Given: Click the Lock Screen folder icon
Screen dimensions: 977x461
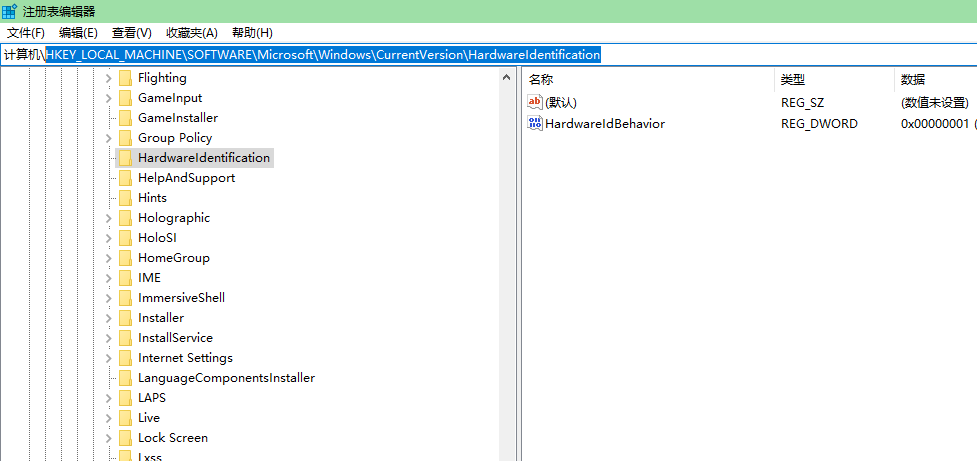Looking at the screenshot, I should [x=125, y=438].
